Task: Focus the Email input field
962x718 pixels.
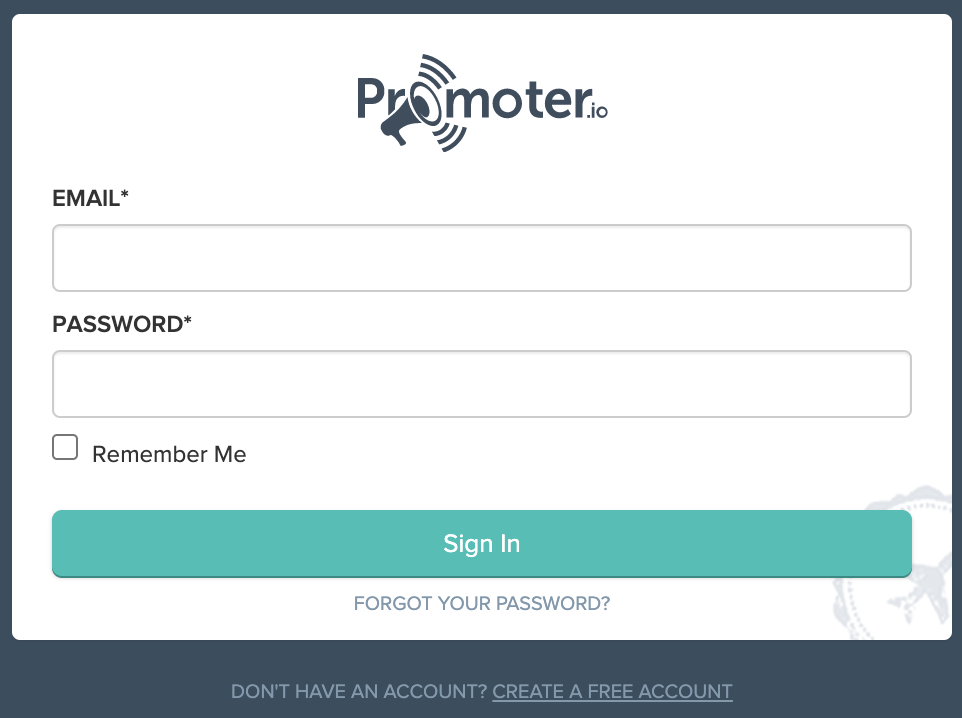Action: click(481, 258)
